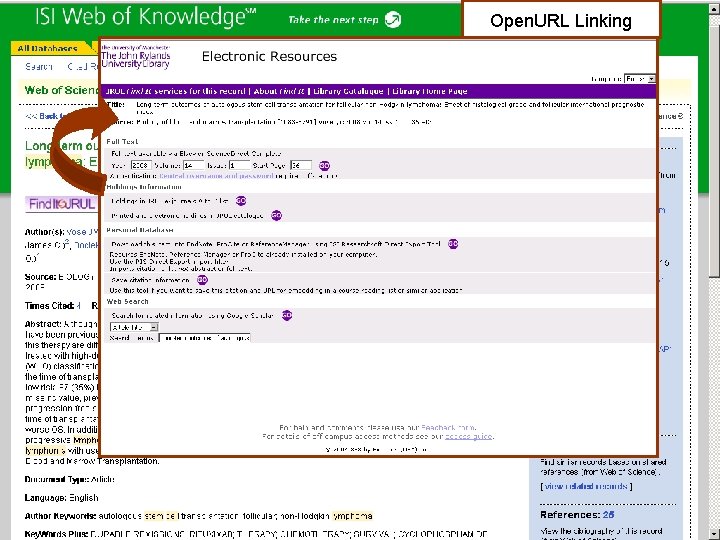This screenshot has width=720, height=540.
Task: Click the Search Terms input field
Action: (204, 338)
